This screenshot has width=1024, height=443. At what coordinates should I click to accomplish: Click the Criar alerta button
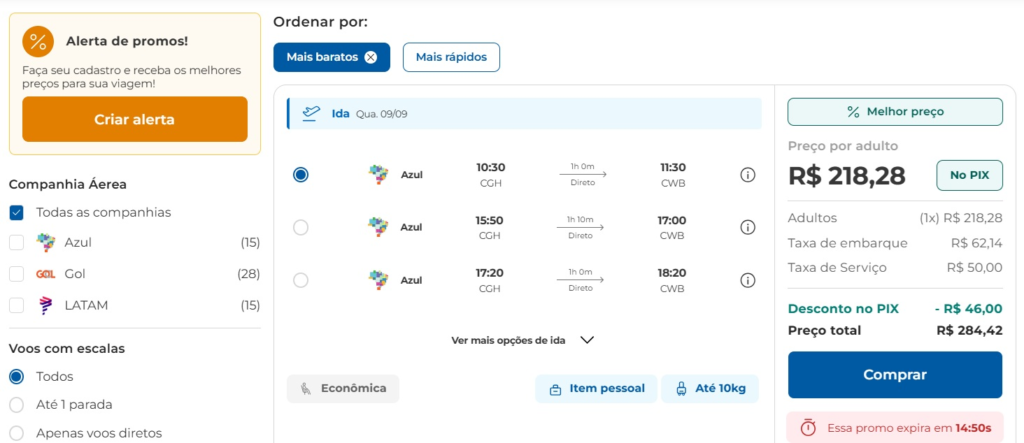[x=135, y=120]
